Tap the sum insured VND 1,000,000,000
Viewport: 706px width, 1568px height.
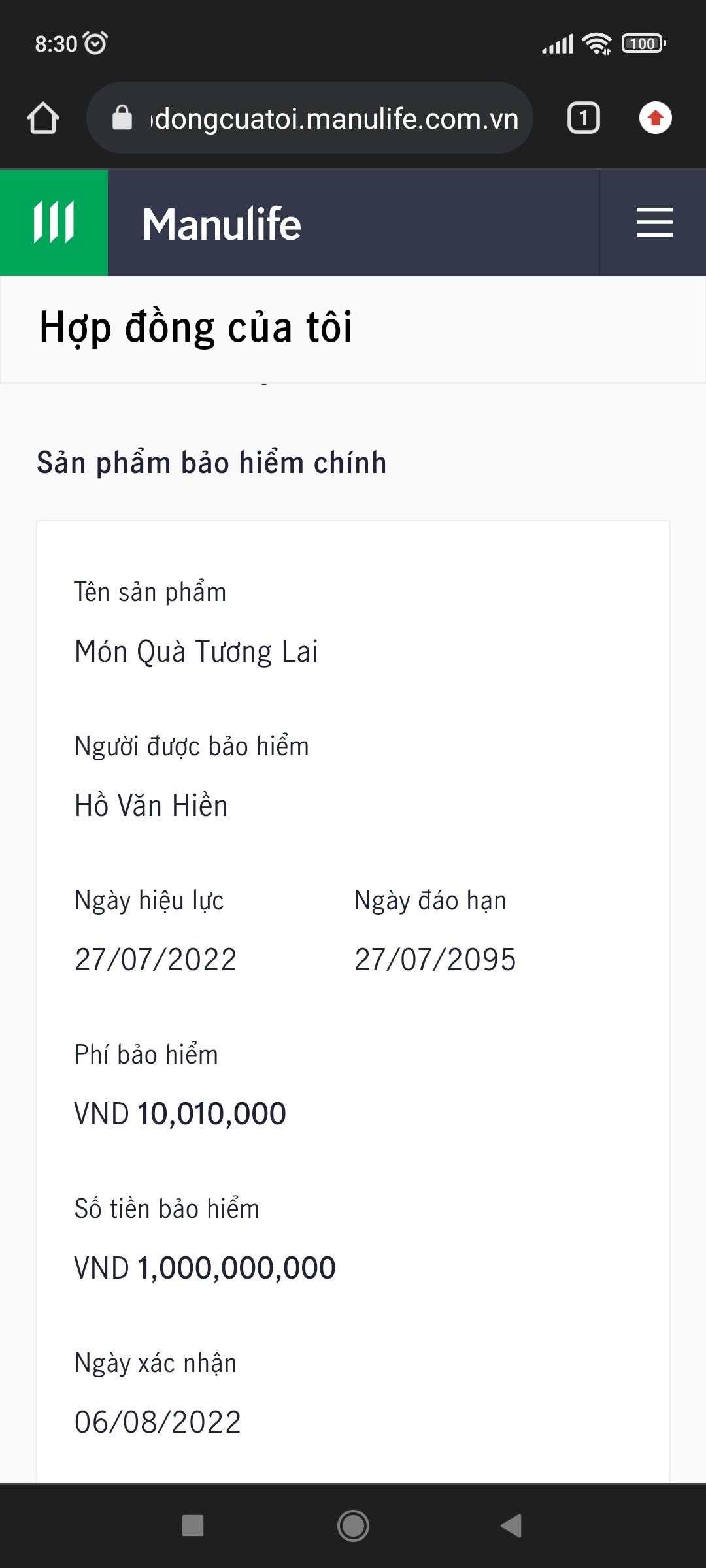click(205, 1268)
